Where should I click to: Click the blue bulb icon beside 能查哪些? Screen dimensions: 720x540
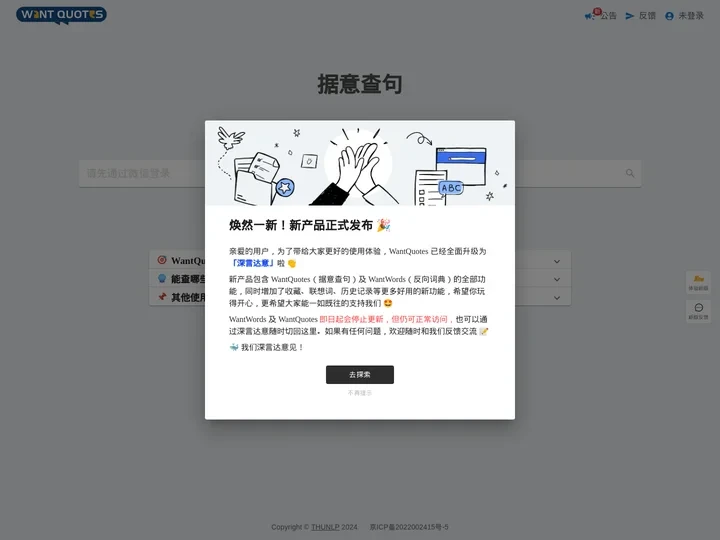point(162,278)
